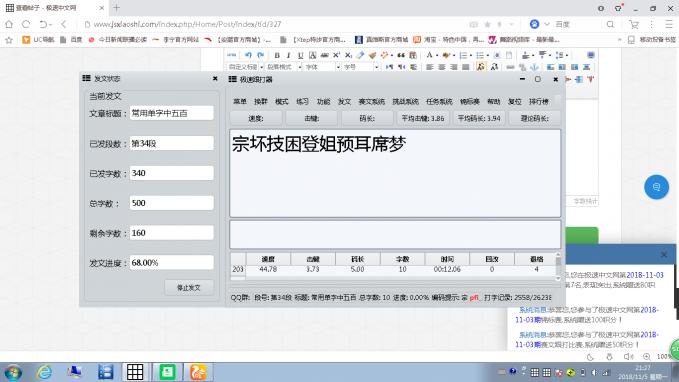Insert a blockquote with the quote icon
Screen dimensions: 679x382
[x=401, y=55]
